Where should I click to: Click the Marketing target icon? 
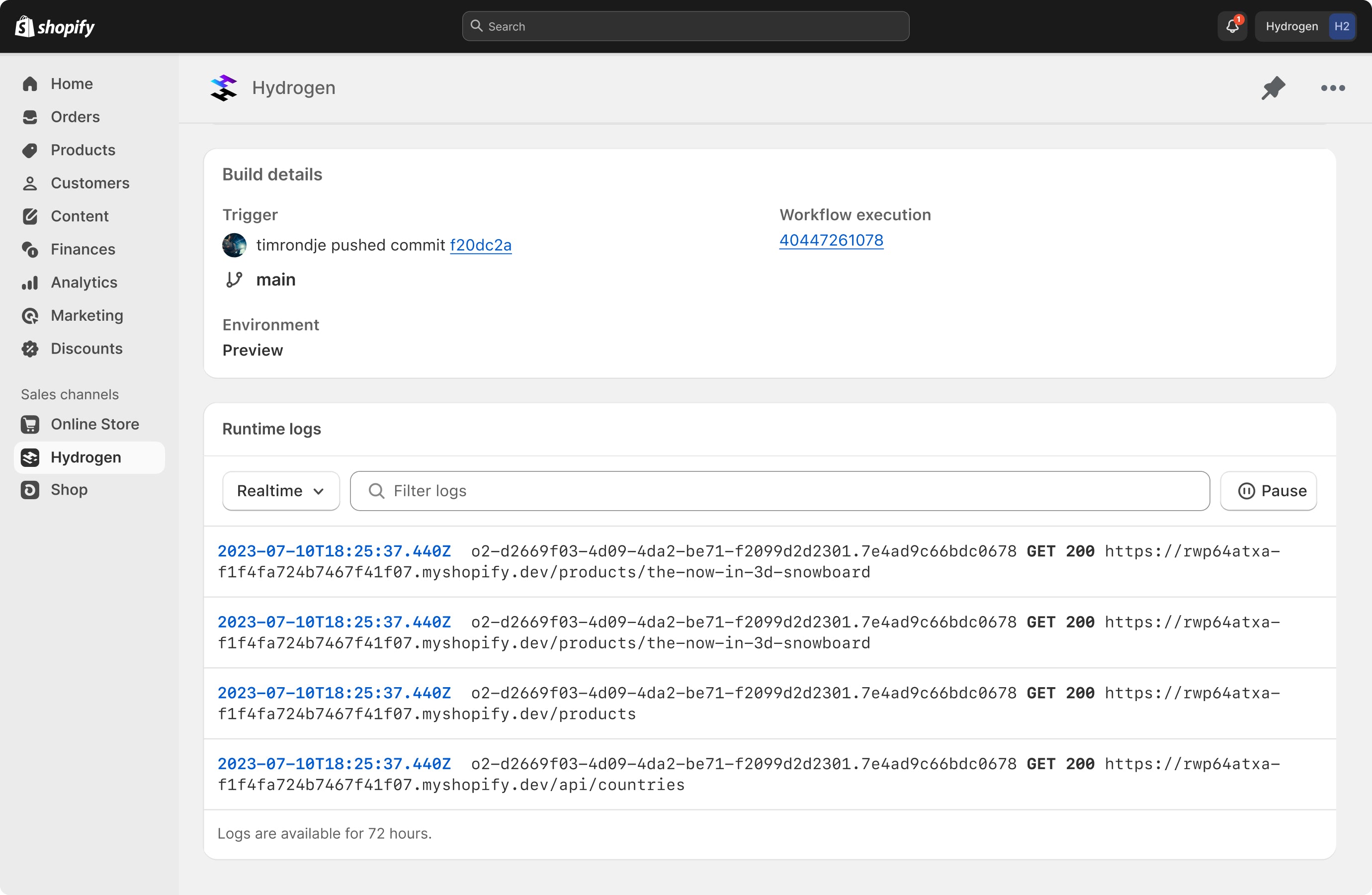coord(30,316)
